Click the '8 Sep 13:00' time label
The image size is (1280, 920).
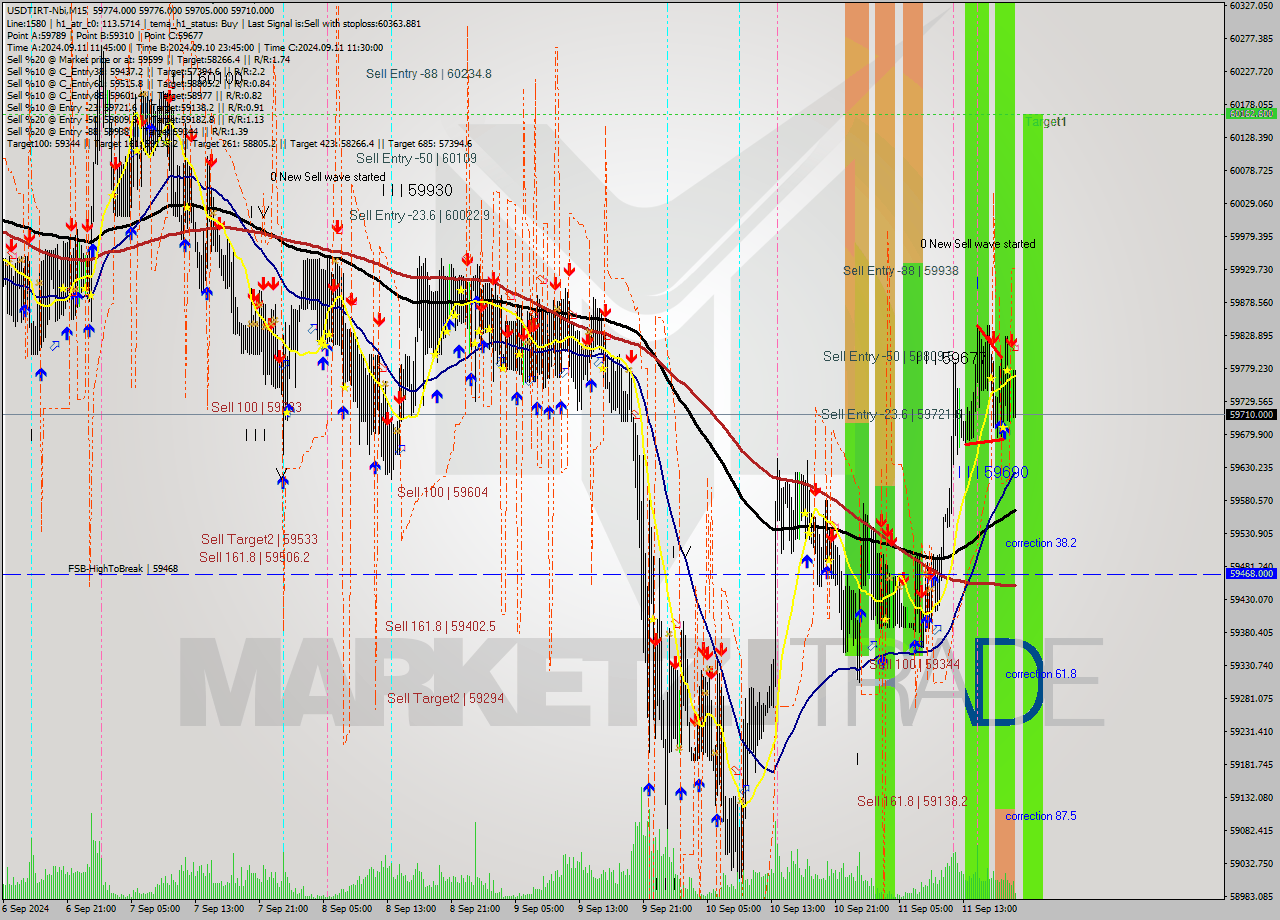pos(410,908)
